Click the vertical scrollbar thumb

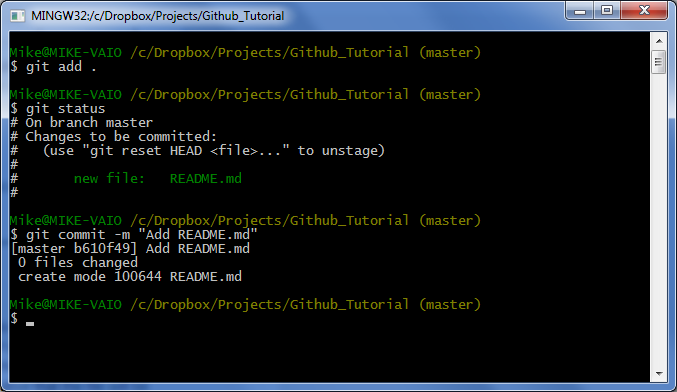pyautogui.click(x=658, y=62)
